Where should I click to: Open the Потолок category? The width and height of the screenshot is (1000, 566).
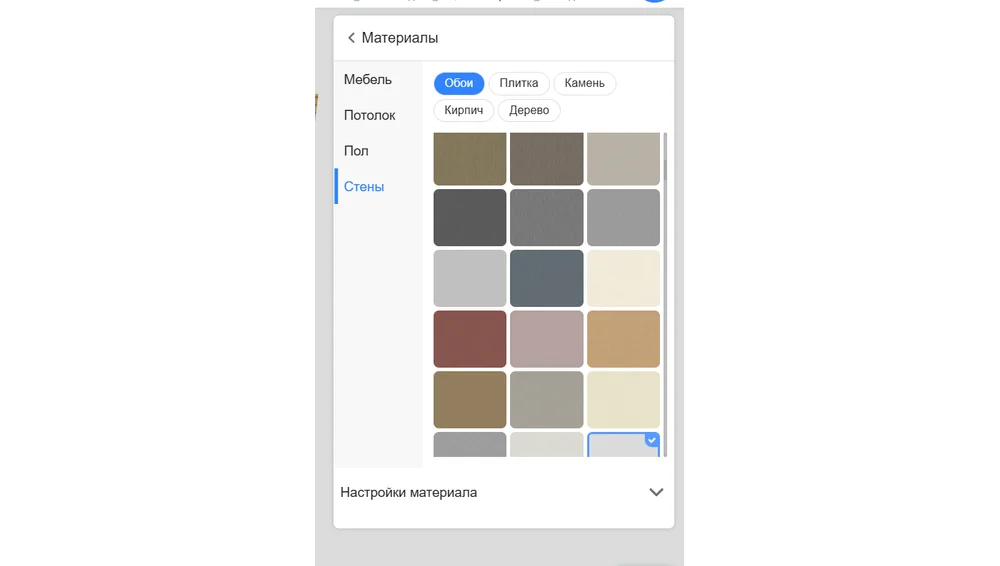370,115
